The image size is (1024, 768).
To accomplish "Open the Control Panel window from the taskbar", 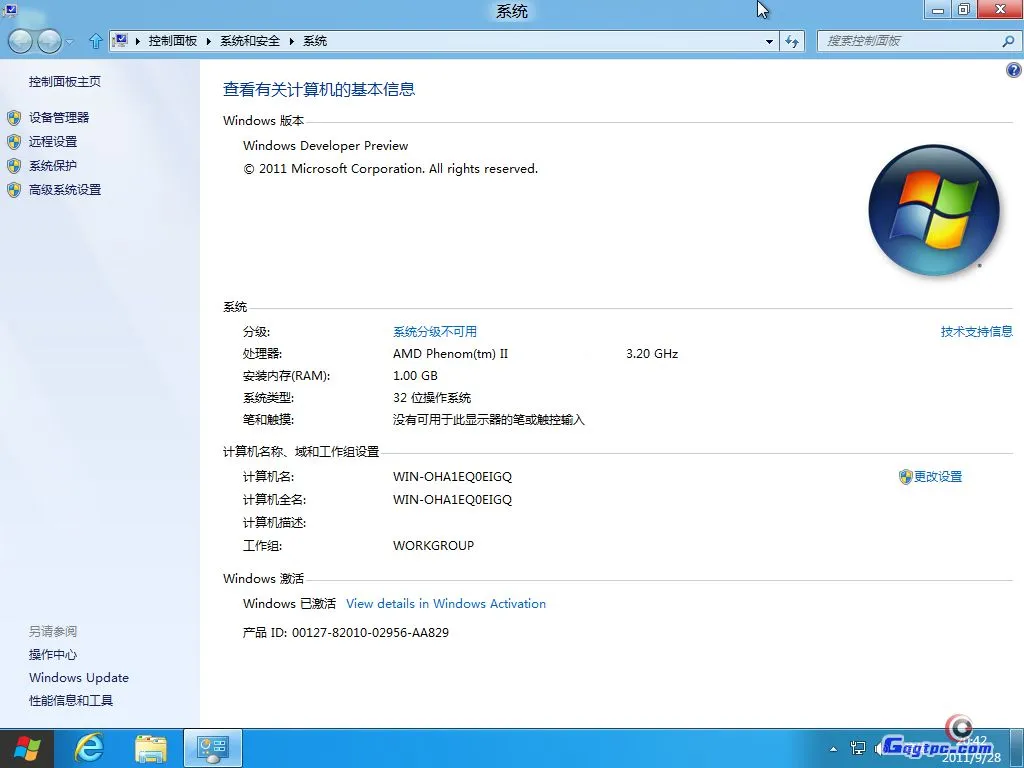I will [x=212, y=747].
